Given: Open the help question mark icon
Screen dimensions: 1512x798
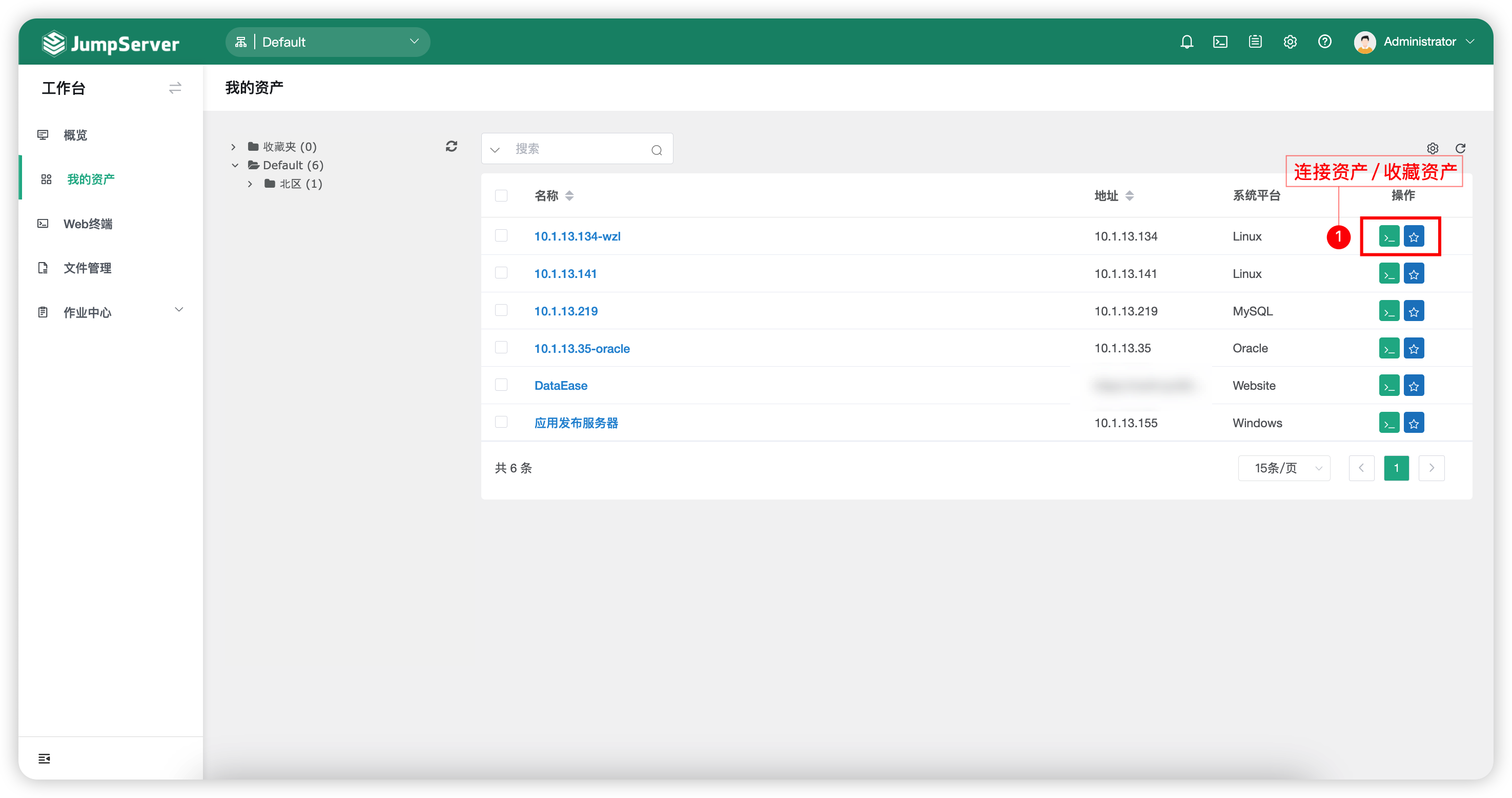Looking at the screenshot, I should [x=1324, y=42].
